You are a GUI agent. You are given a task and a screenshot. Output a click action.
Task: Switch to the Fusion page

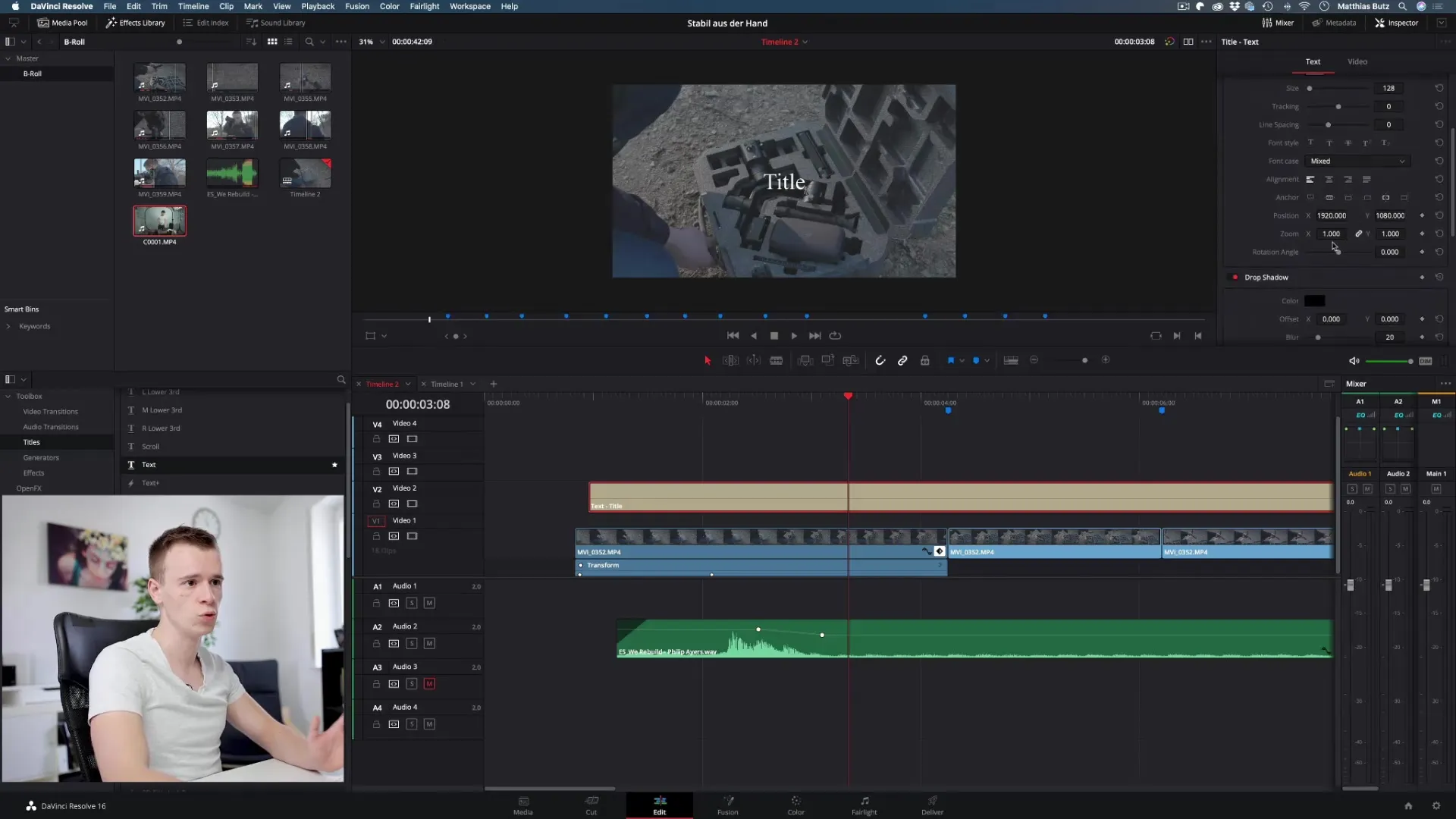coord(728,805)
